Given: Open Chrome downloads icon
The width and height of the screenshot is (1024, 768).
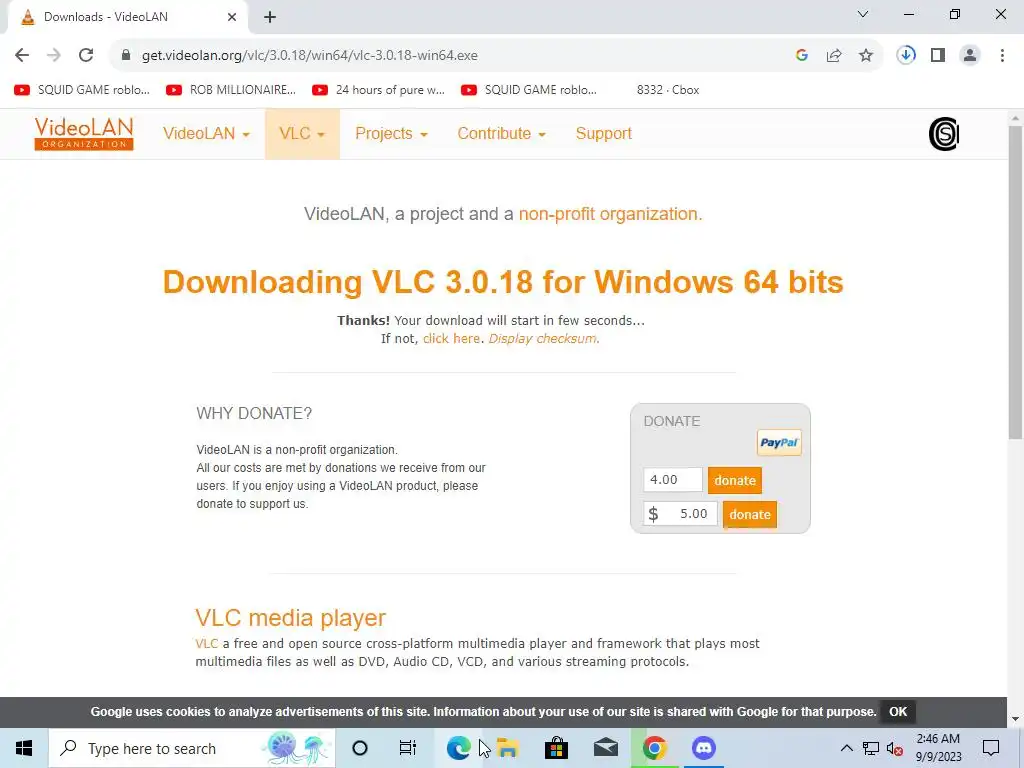Looking at the screenshot, I should (906, 56).
